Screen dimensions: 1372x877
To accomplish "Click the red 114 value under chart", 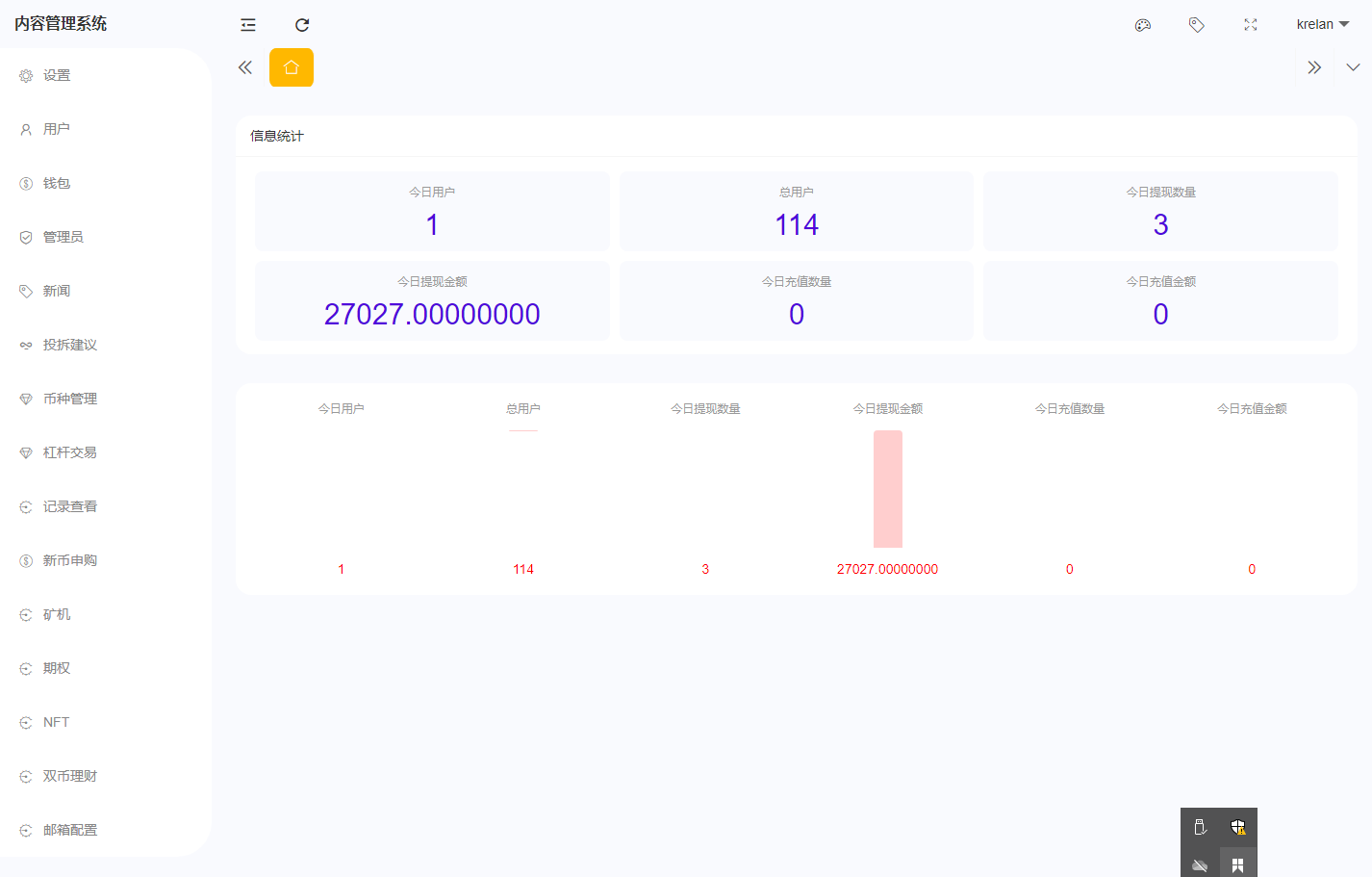I will (523, 569).
